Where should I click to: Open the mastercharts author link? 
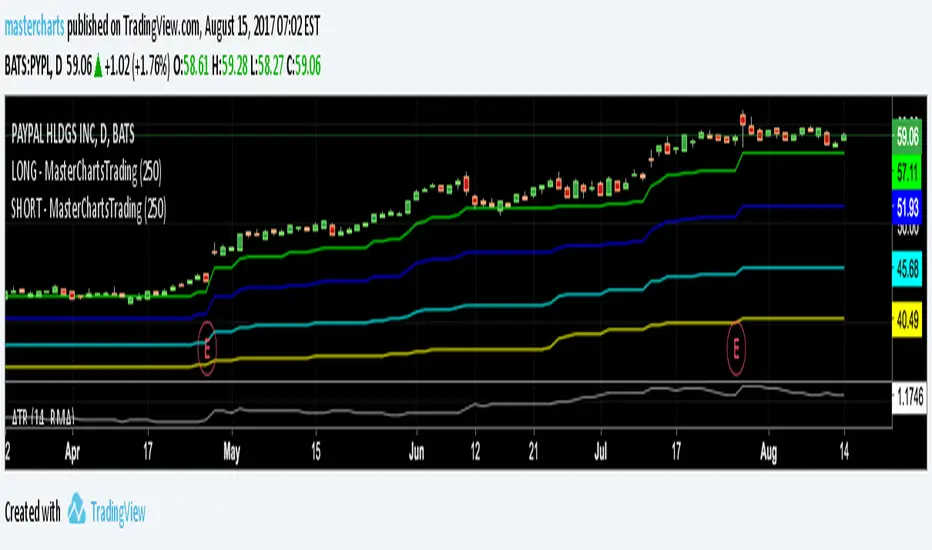pyautogui.click(x=34, y=27)
